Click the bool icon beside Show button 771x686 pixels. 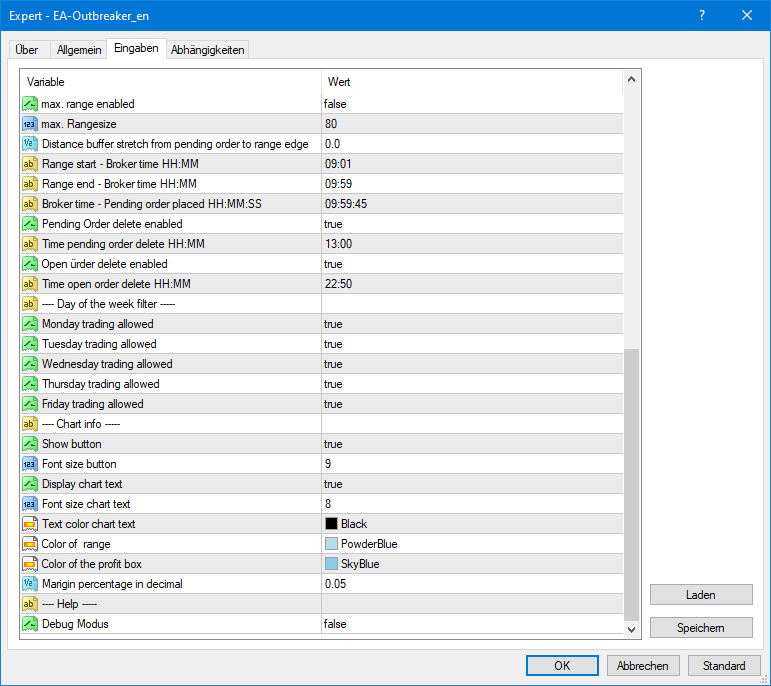tap(30, 444)
